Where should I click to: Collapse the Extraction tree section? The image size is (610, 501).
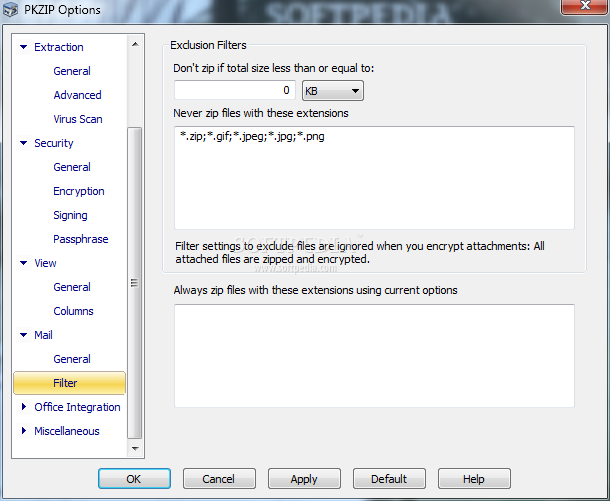[23, 47]
